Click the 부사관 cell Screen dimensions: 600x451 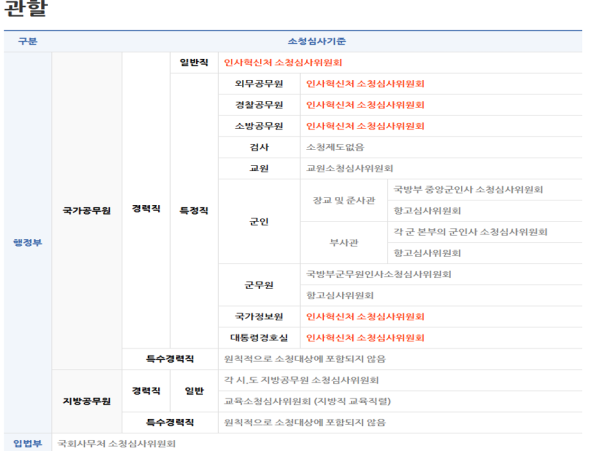(344, 243)
